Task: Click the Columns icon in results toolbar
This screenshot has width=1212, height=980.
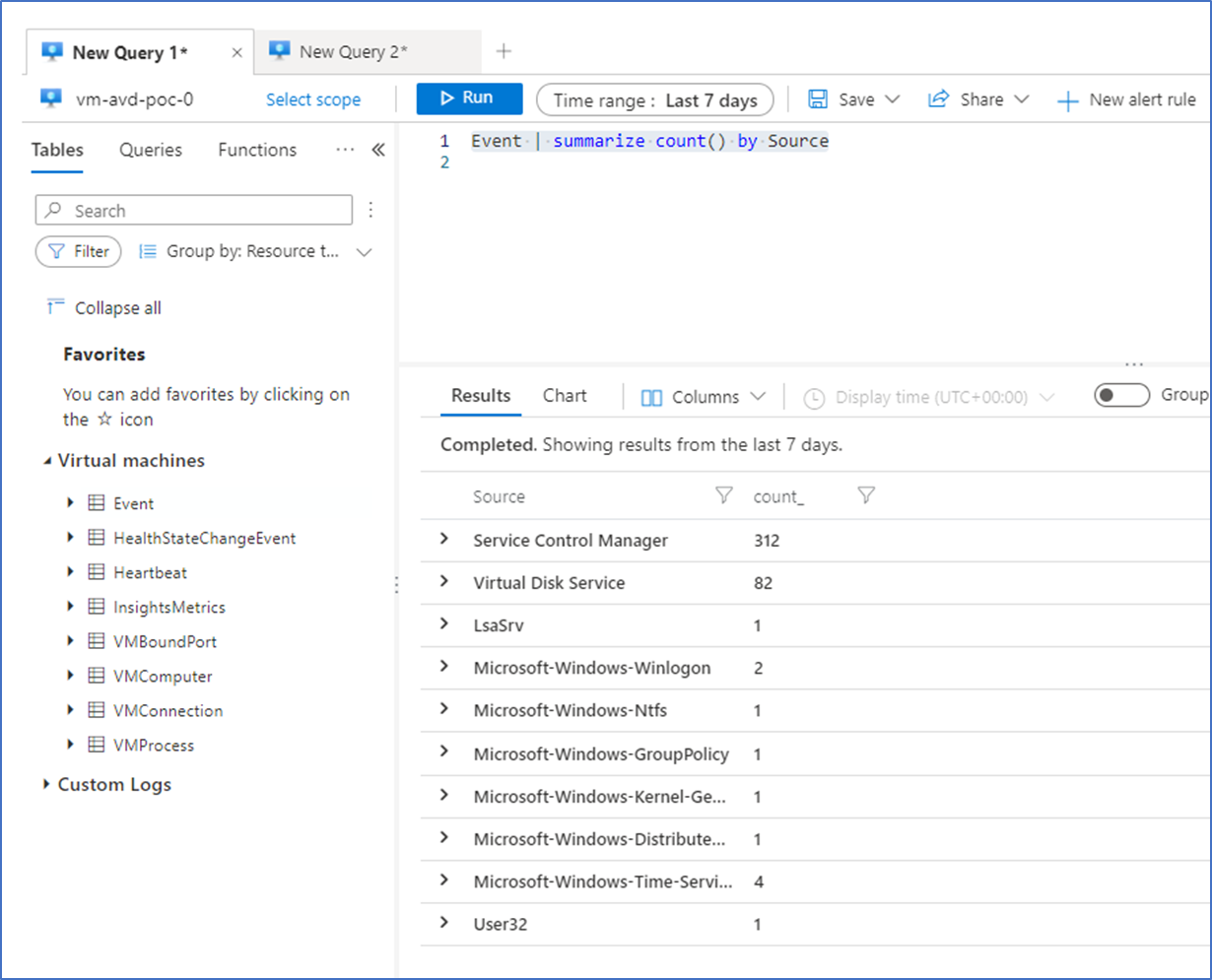Action: (x=651, y=397)
